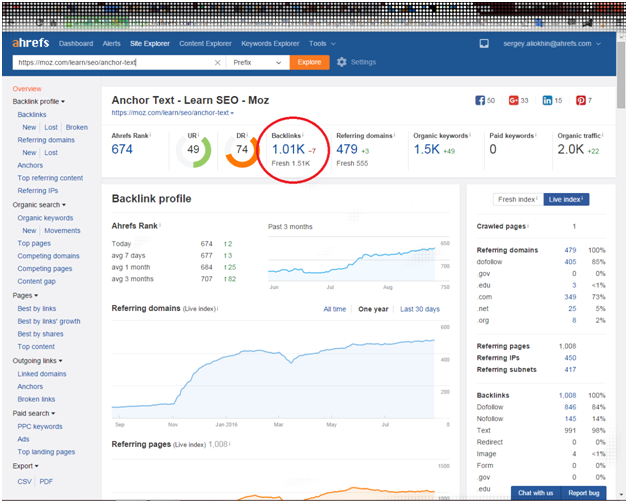Collapse Paid search sidebar section
Image resolution: width=628 pixels, height=503 pixels.
[34, 413]
